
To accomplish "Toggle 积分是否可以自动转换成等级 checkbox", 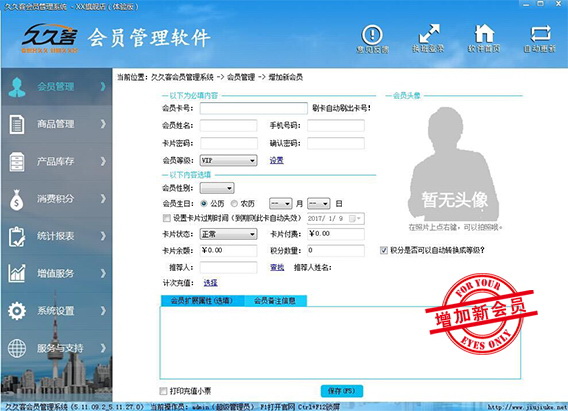I will (x=384, y=250).
